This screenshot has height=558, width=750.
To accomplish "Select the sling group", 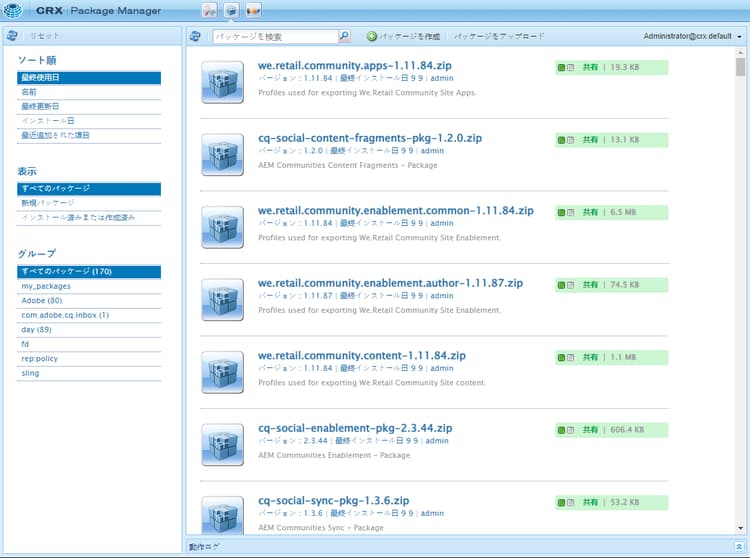I will [x=88, y=373].
